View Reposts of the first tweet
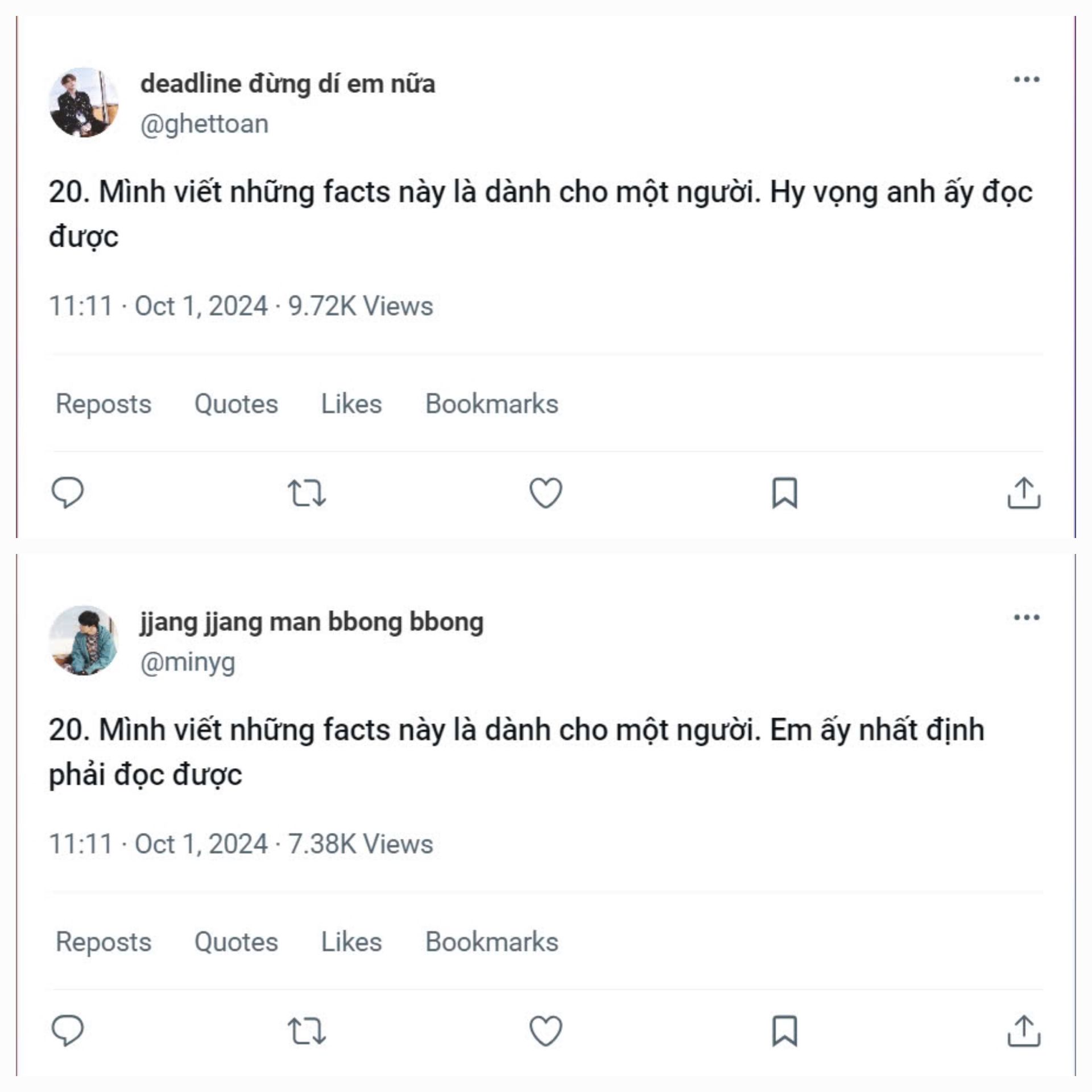 click(x=104, y=404)
